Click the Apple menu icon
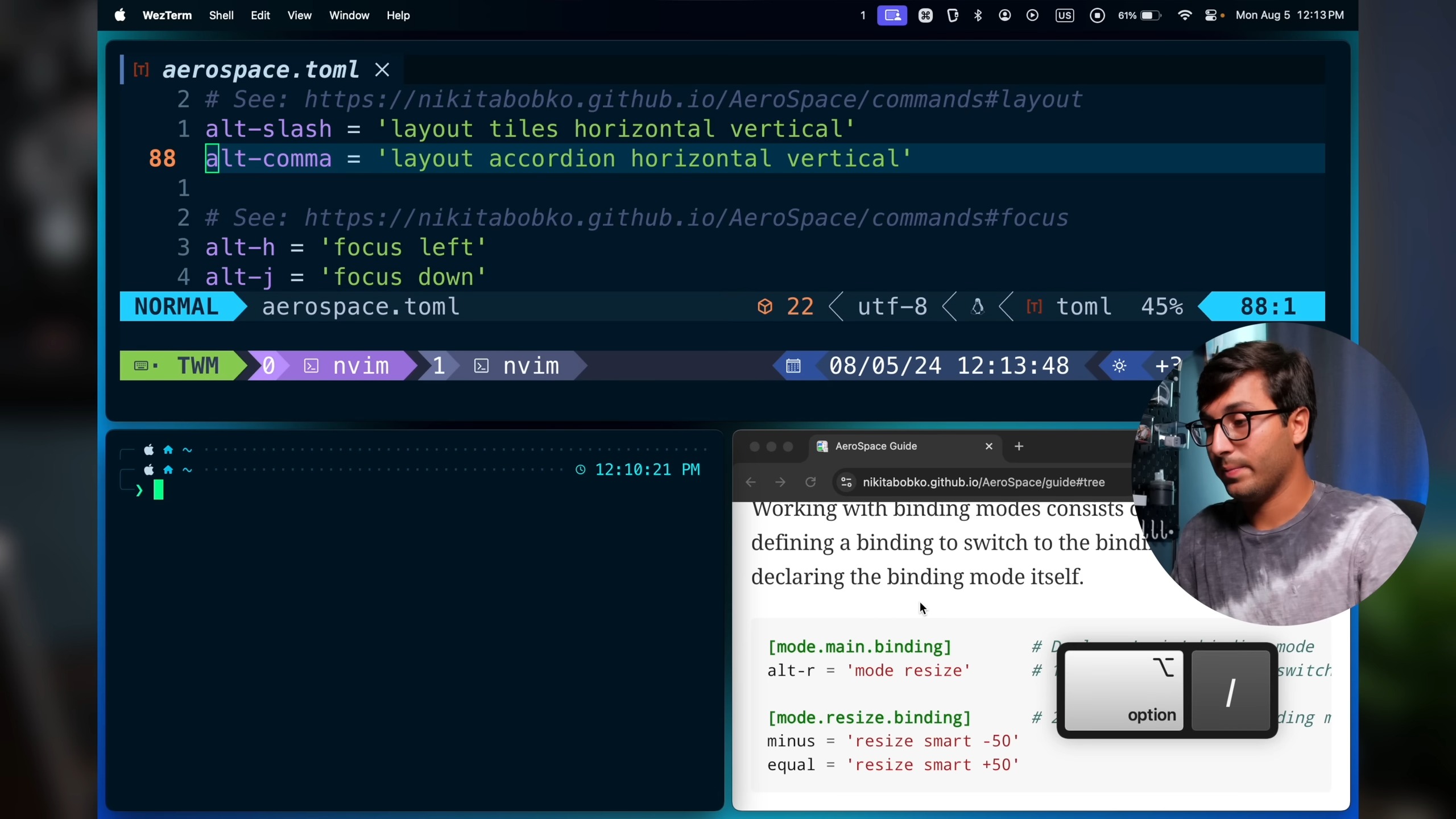 119,15
